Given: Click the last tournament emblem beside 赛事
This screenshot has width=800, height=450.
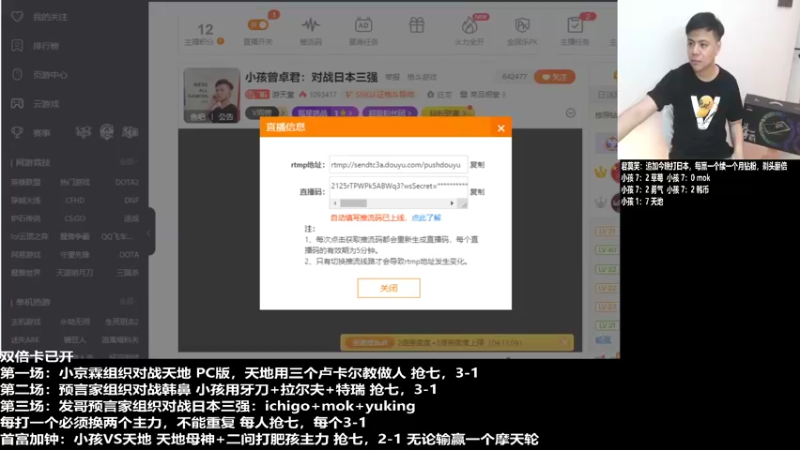Looking at the screenshot, I should coord(130,132).
